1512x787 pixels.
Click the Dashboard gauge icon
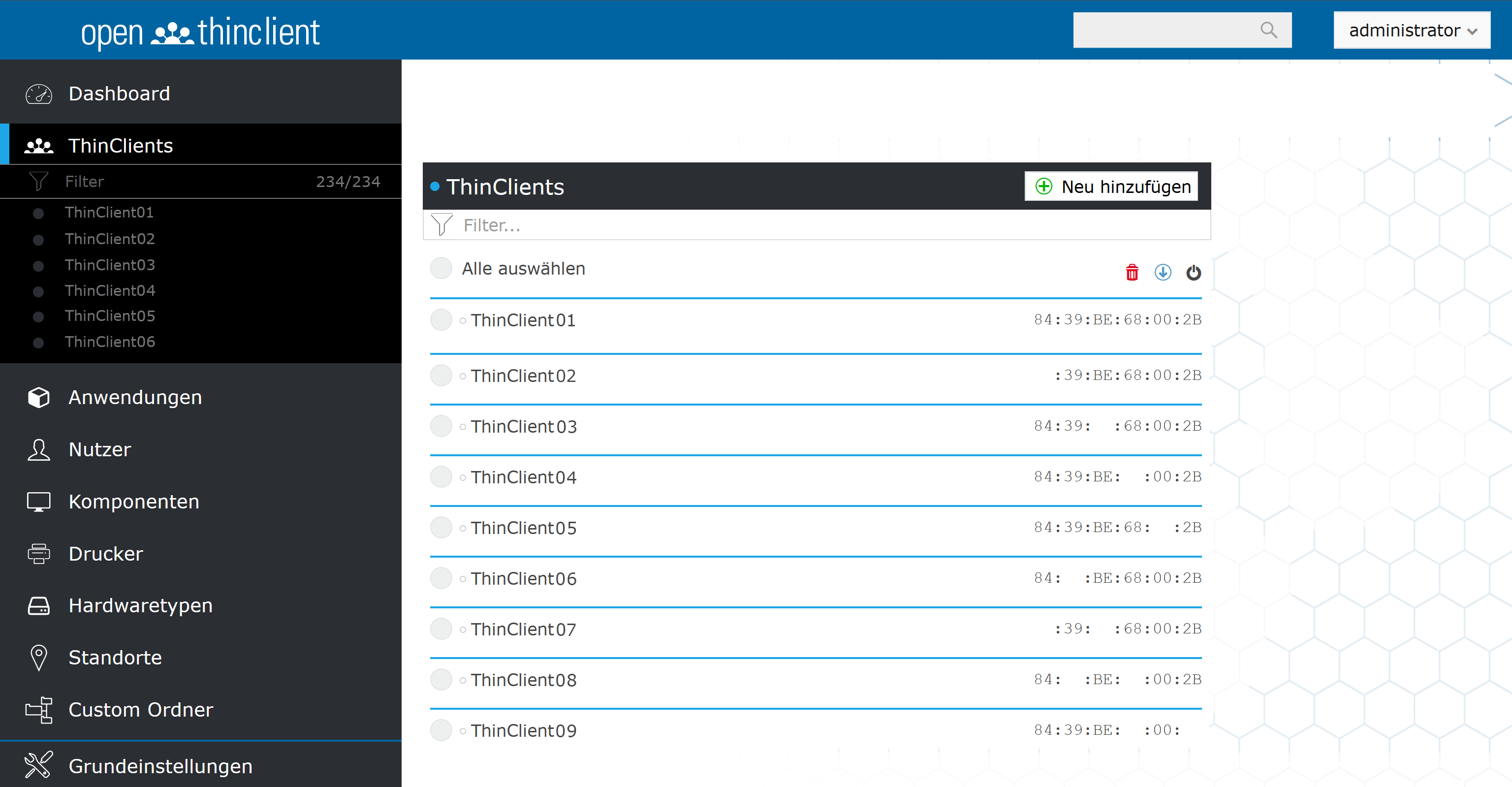click(39, 94)
